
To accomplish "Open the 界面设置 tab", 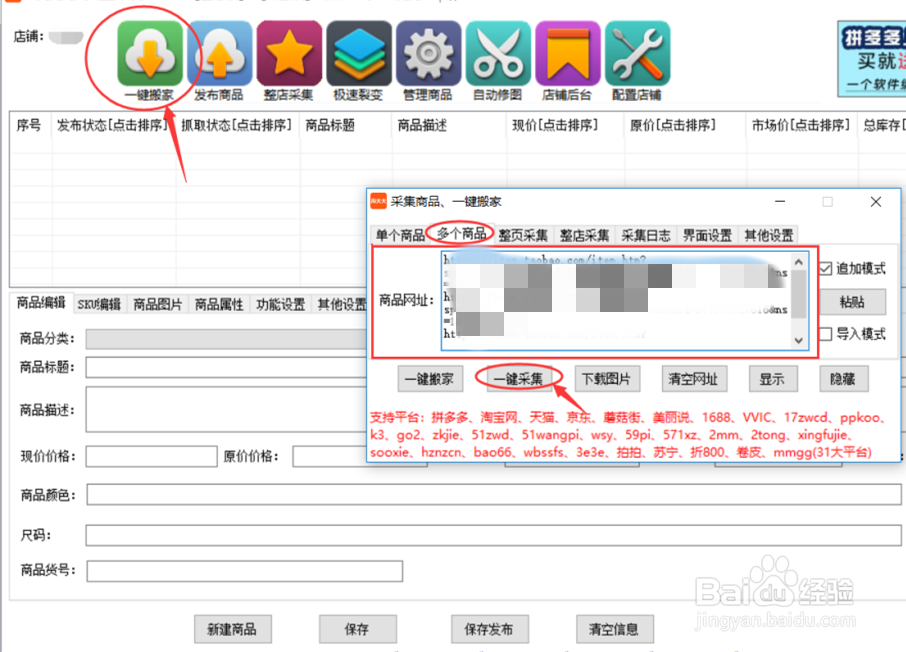I will (x=707, y=235).
